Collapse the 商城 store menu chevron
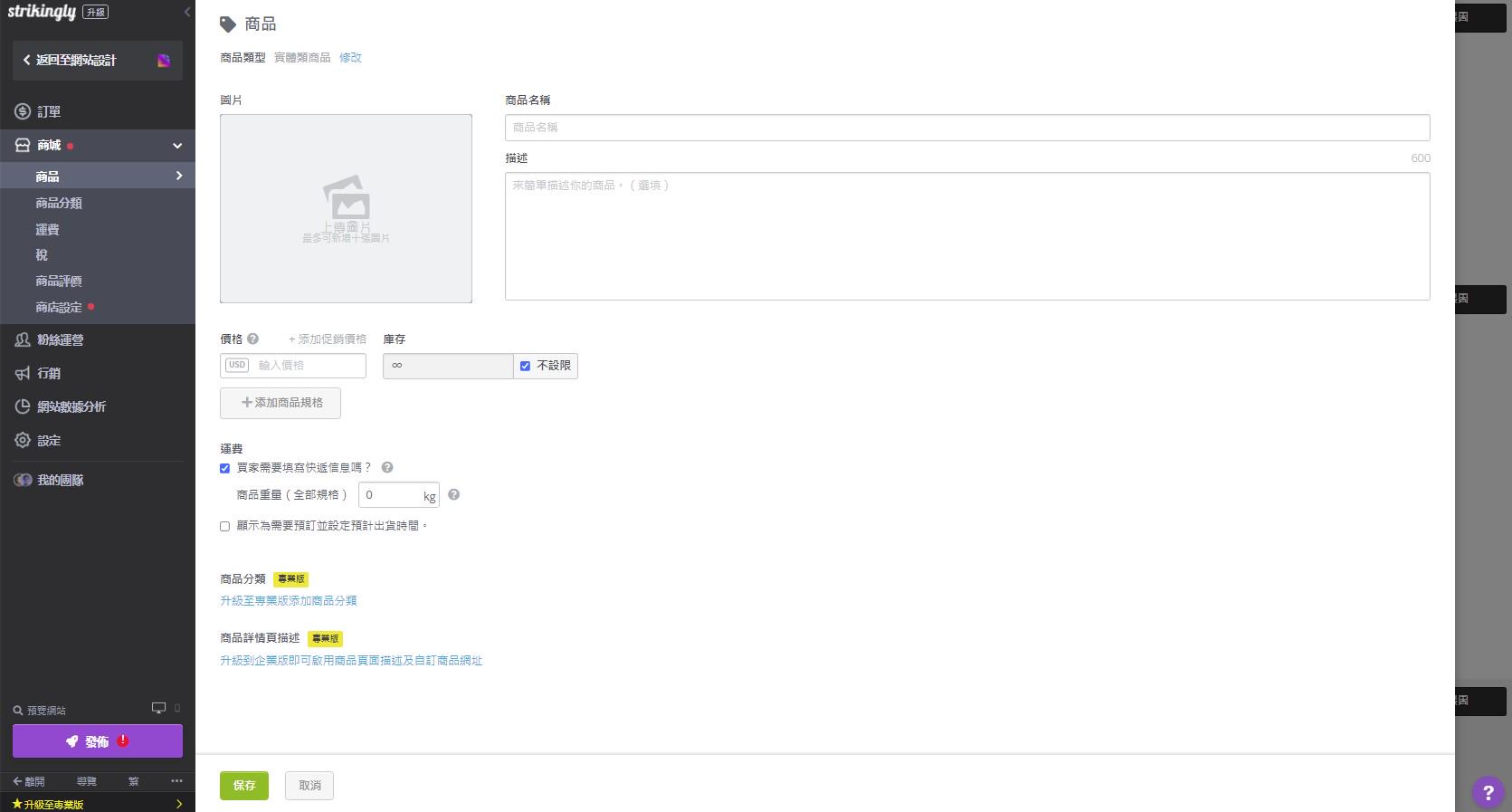The image size is (1512, 812). [177, 146]
